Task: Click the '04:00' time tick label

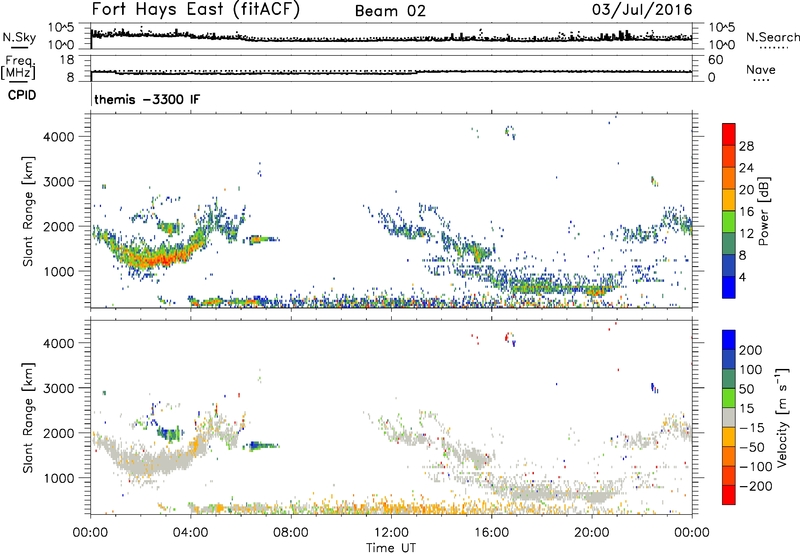Action: point(190,533)
